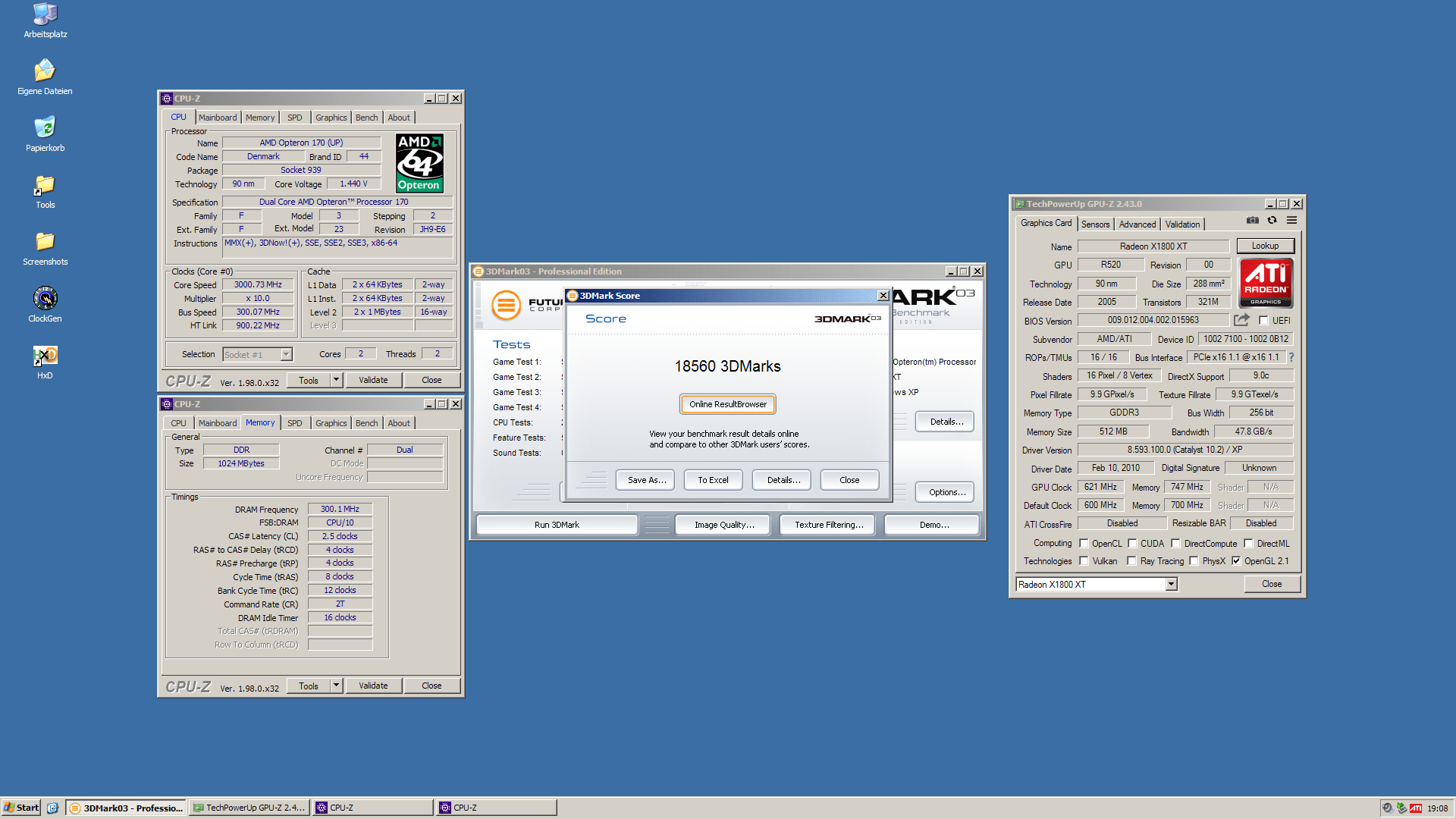Open the Advanced tab in GPU-Z
This screenshot has width=1456, height=819.
(x=1137, y=224)
